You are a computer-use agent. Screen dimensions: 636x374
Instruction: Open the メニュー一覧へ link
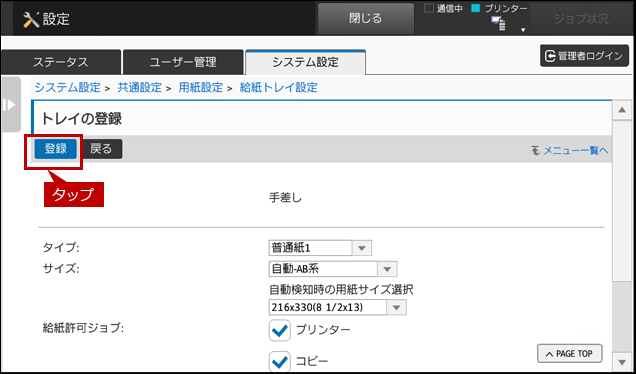[575, 150]
